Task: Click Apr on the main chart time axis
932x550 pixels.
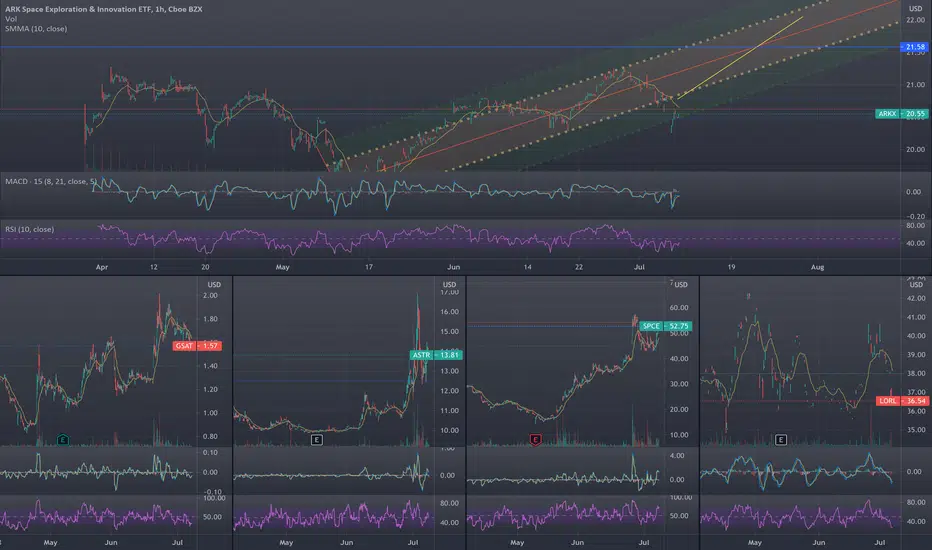Action: click(x=102, y=268)
